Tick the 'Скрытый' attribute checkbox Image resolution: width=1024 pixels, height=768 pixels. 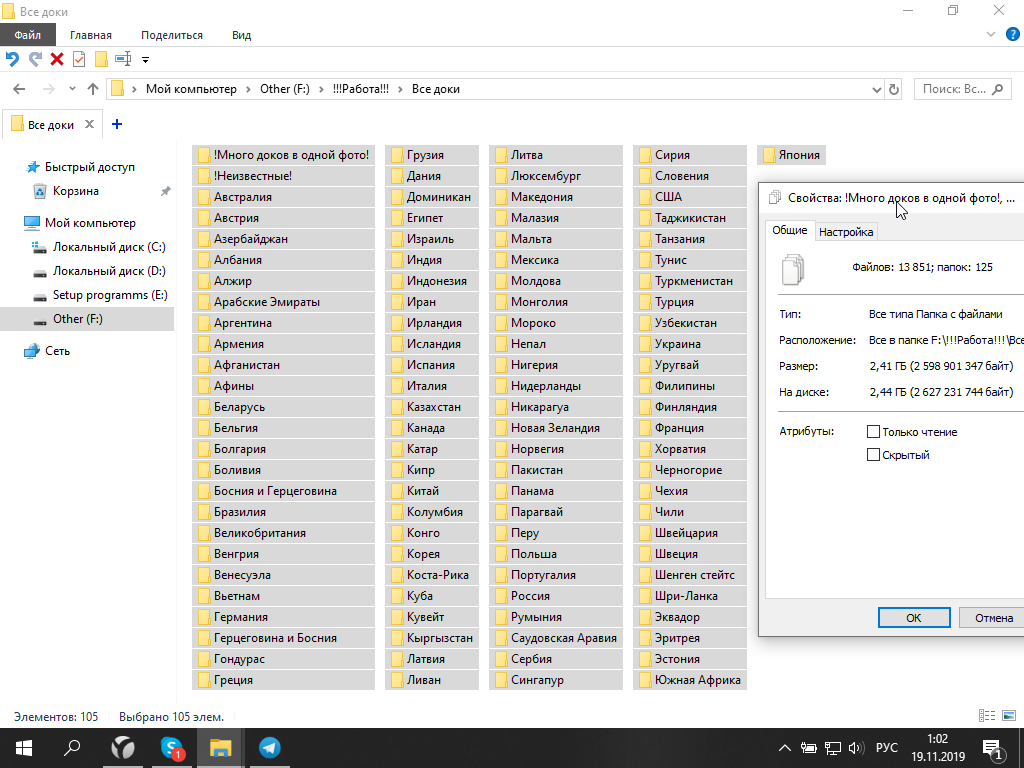(x=874, y=455)
